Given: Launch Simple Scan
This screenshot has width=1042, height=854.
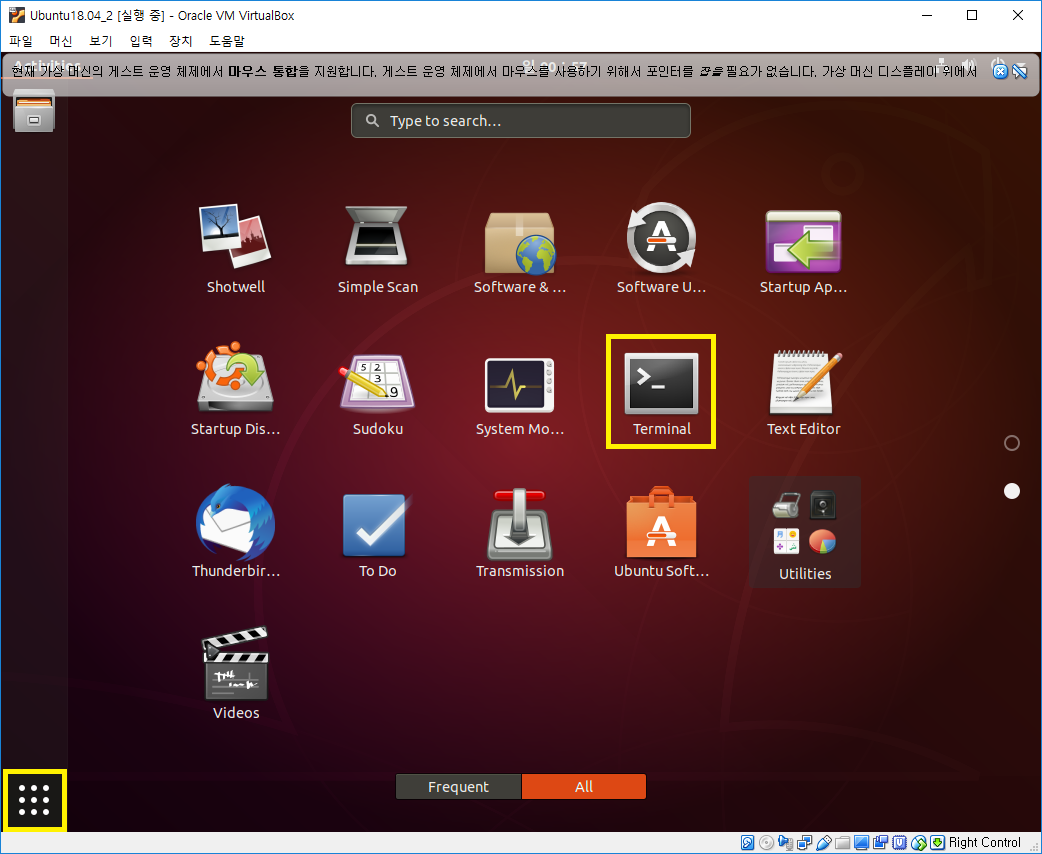Looking at the screenshot, I should click(377, 249).
